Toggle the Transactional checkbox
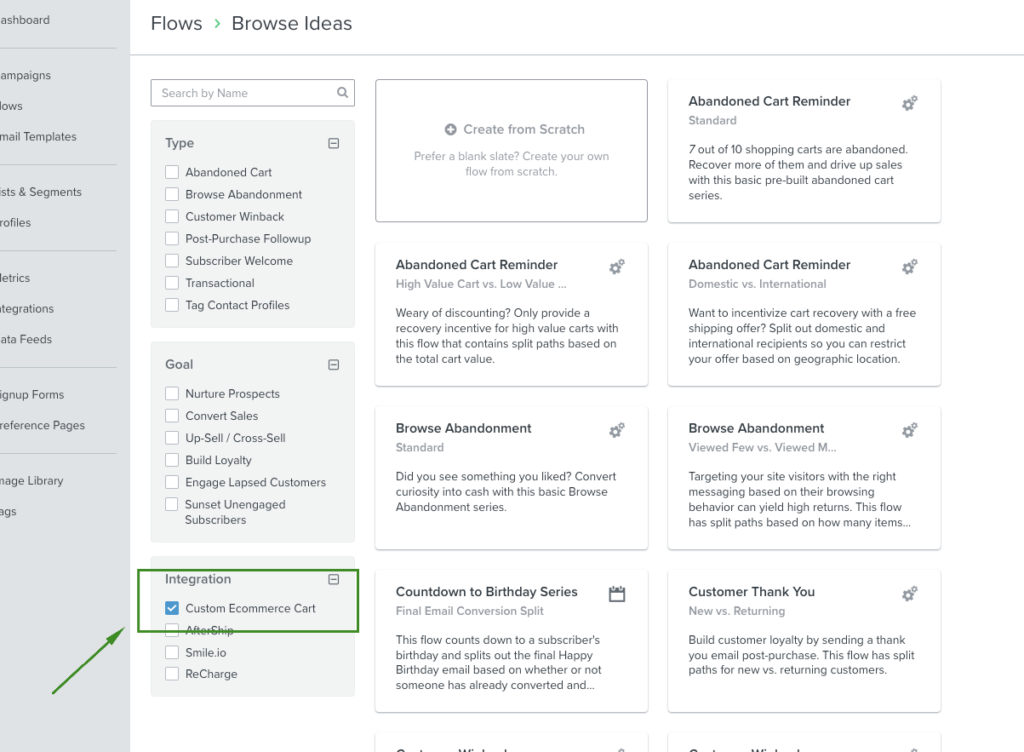This screenshot has height=752, width=1024. click(172, 283)
